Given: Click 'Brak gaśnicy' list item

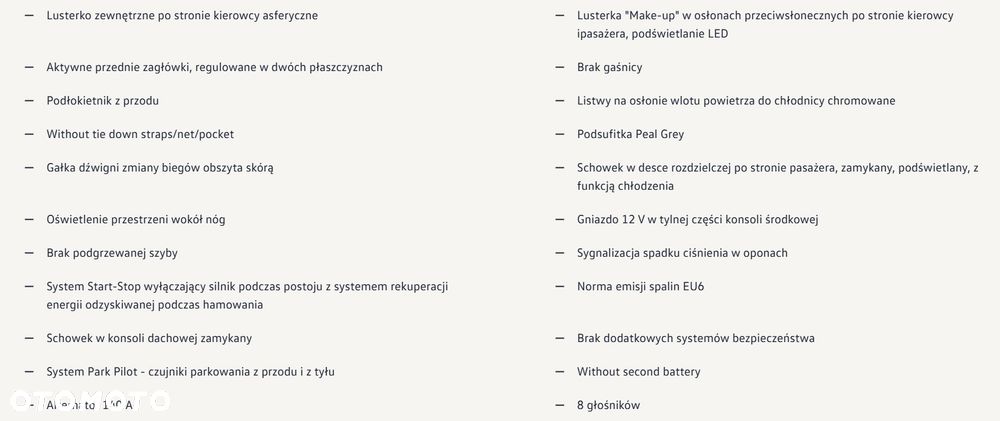Looking at the screenshot, I should (610, 67).
